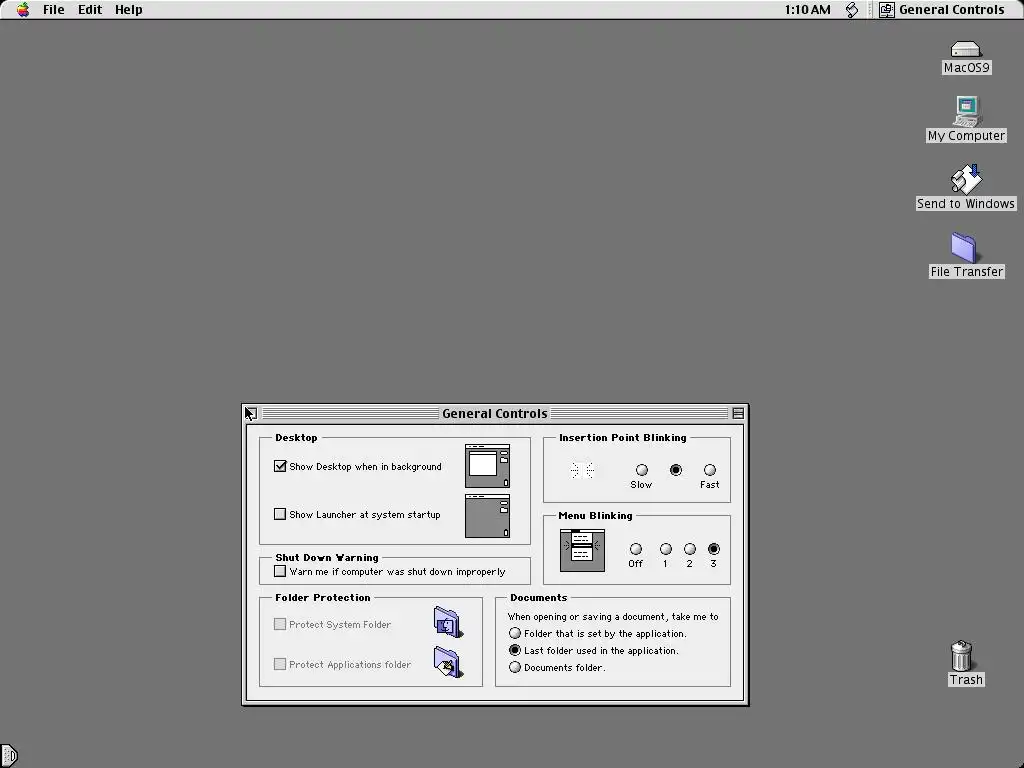Viewport: 1024px width, 768px height.
Task: Set menu blinking to 1
Action: [665, 549]
